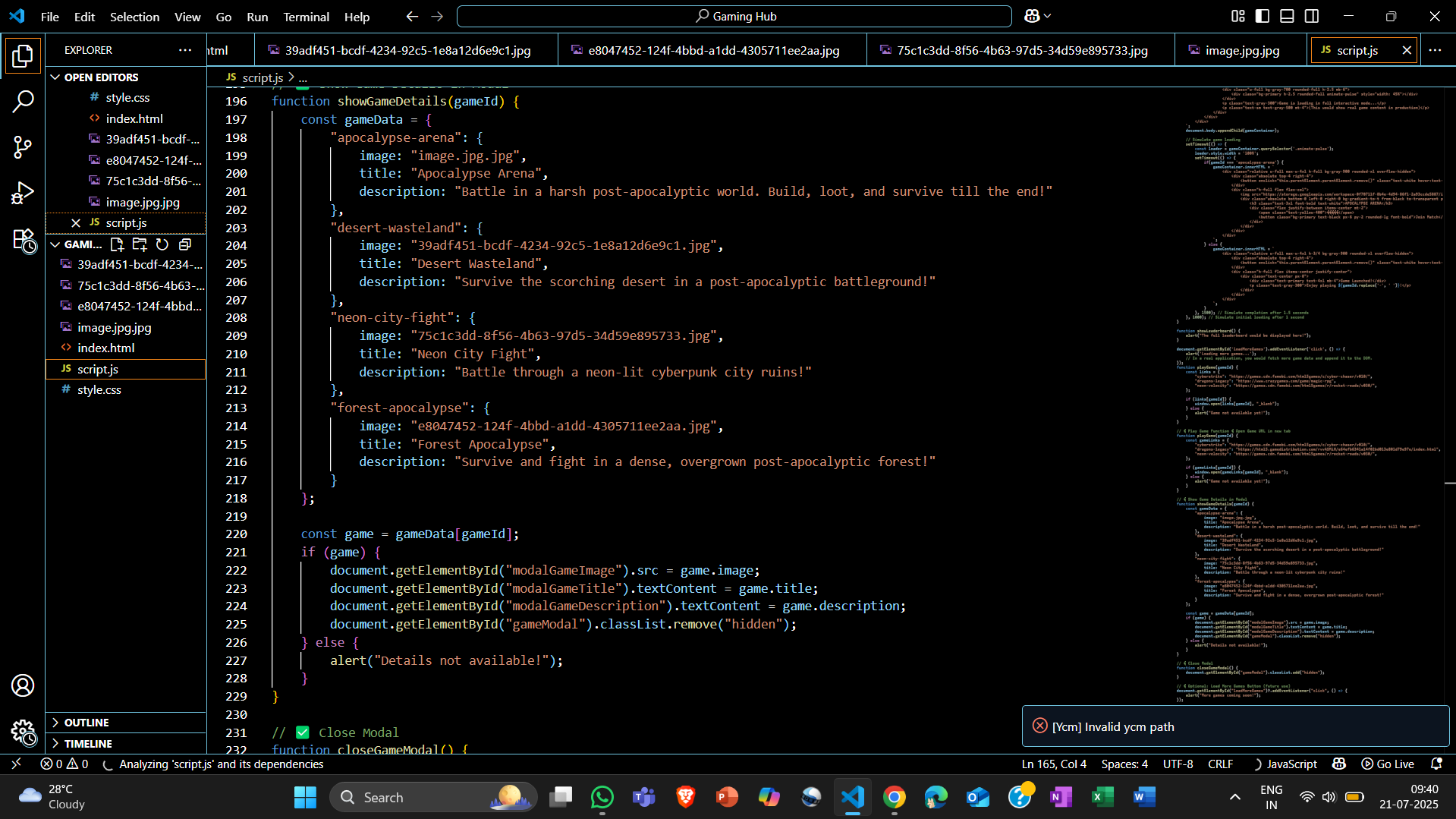This screenshot has width=1456, height=819.
Task: Open the Search view in activity bar
Action: 23,101
